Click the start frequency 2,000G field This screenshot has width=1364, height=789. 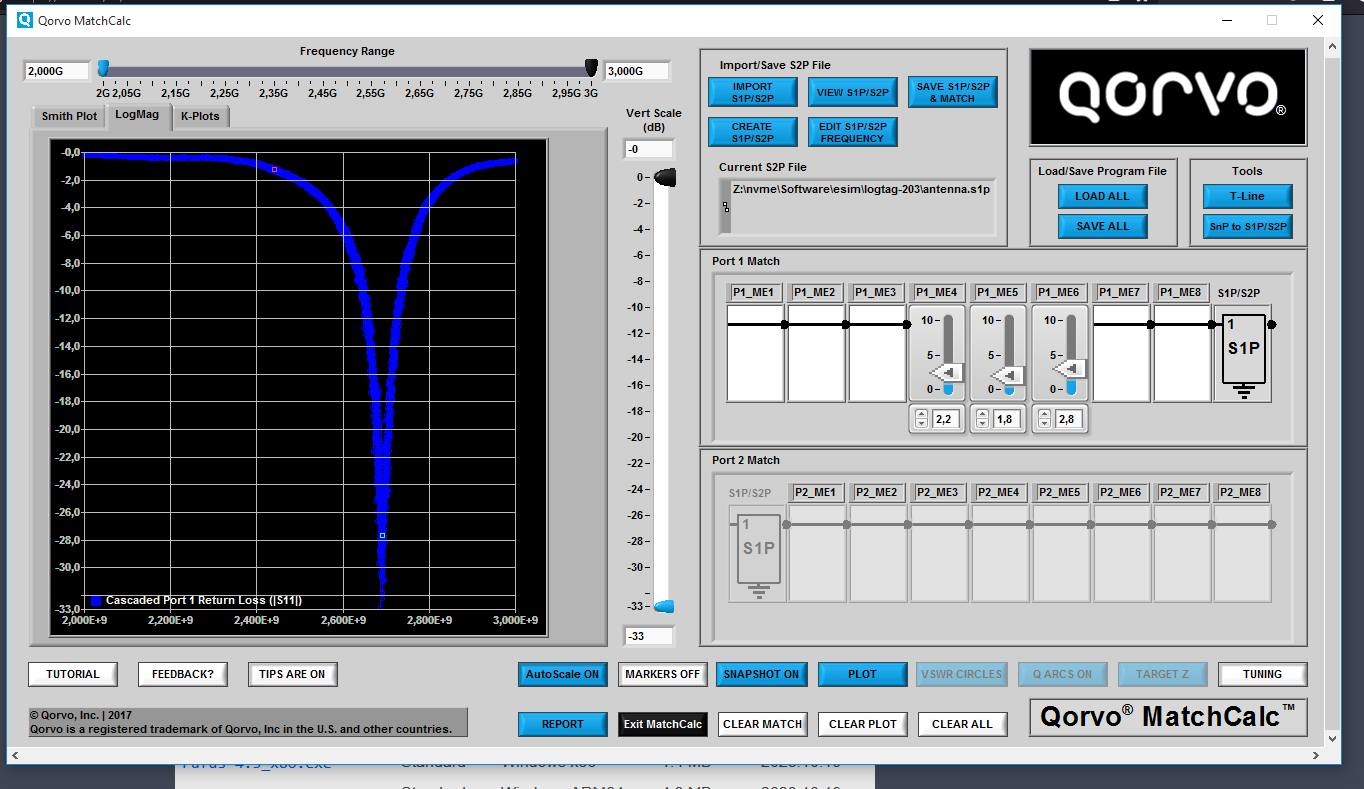(56, 71)
